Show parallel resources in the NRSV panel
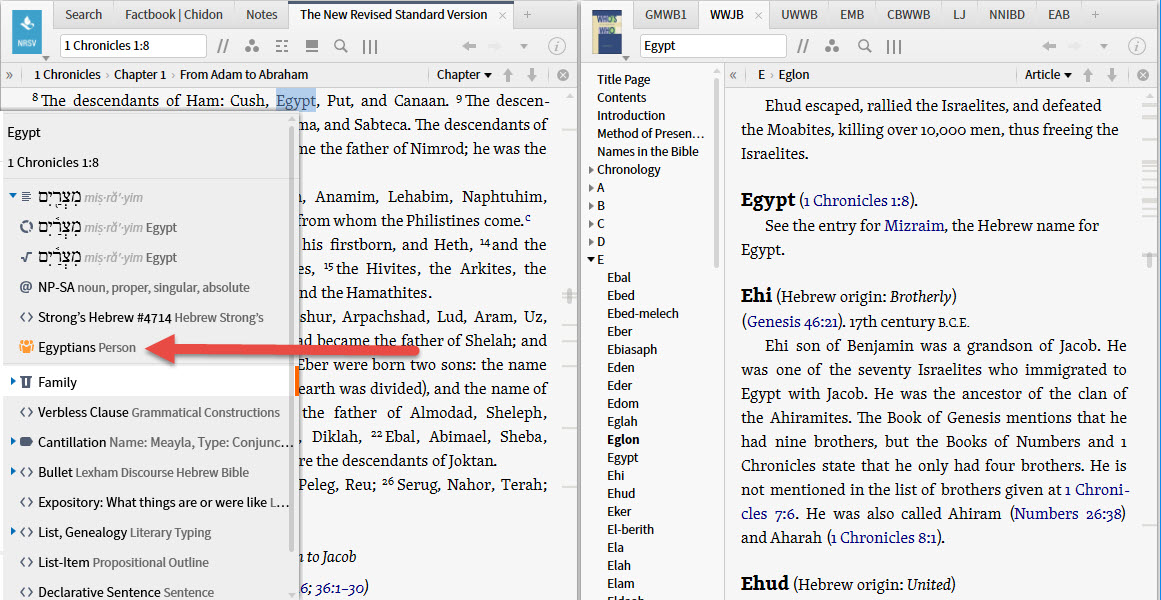Viewport: 1161px width, 600px height. (223, 46)
